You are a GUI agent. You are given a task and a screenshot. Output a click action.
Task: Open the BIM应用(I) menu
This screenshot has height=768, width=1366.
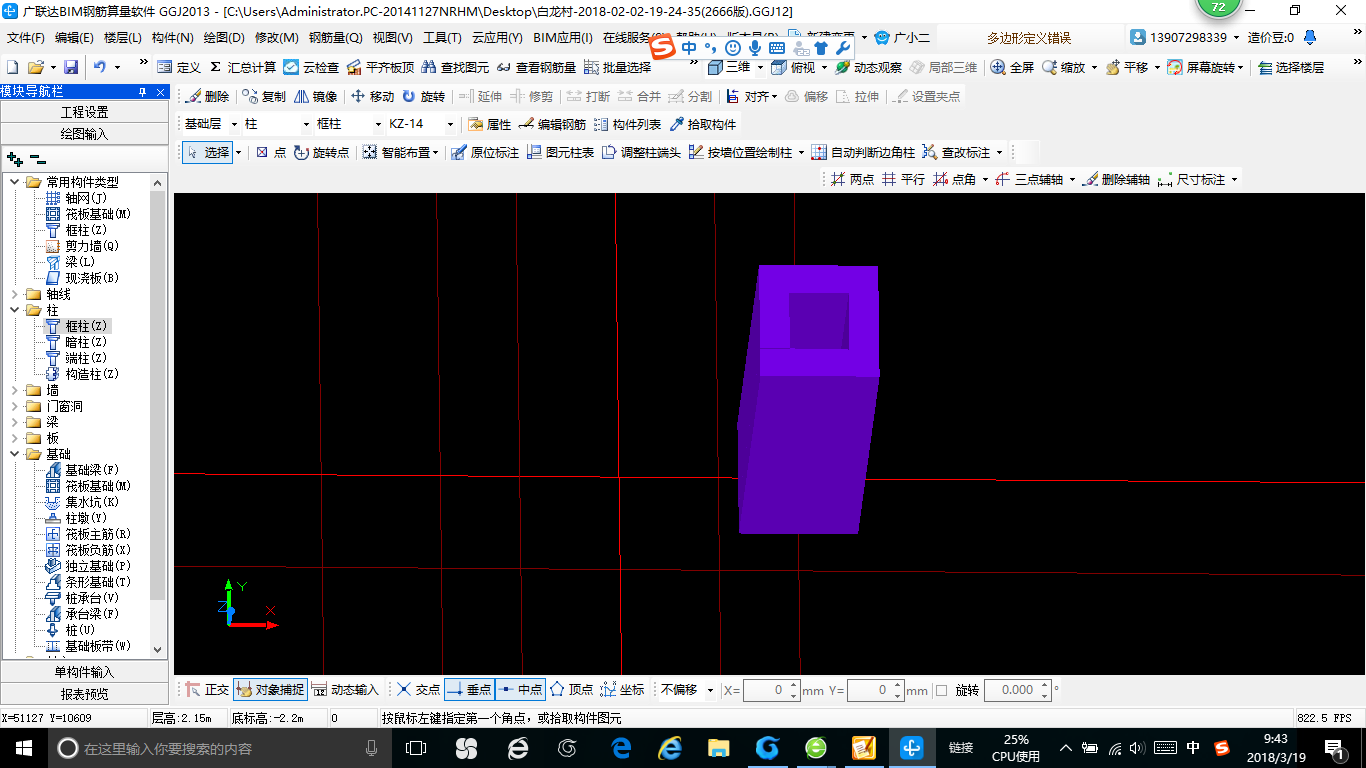point(563,38)
